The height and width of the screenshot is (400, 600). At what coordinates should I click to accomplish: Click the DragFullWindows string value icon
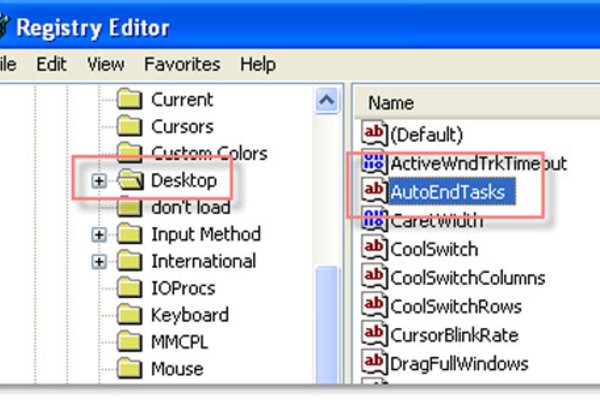click(374, 363)
